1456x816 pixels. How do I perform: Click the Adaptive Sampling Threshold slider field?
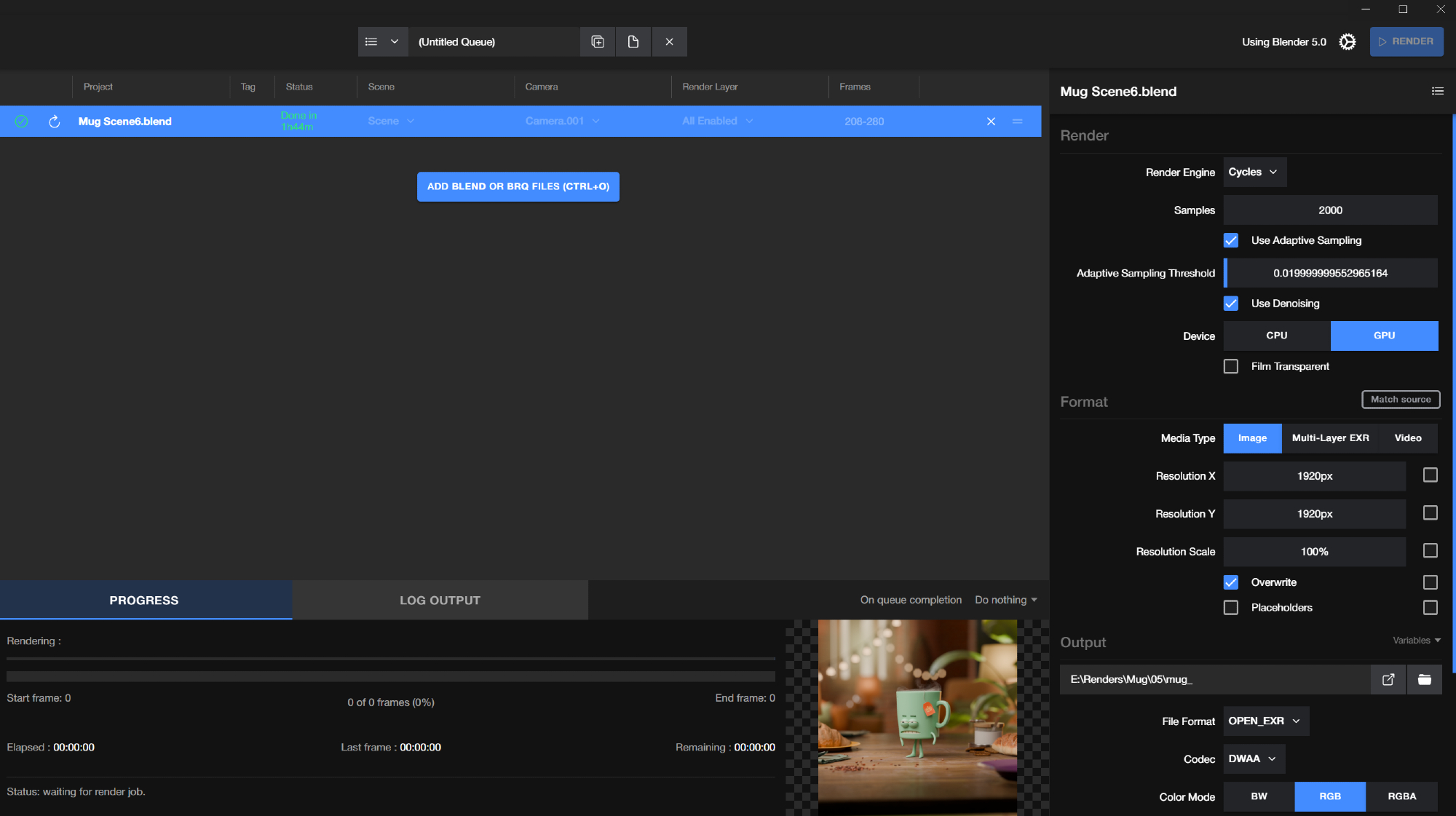click(1330, 273)
